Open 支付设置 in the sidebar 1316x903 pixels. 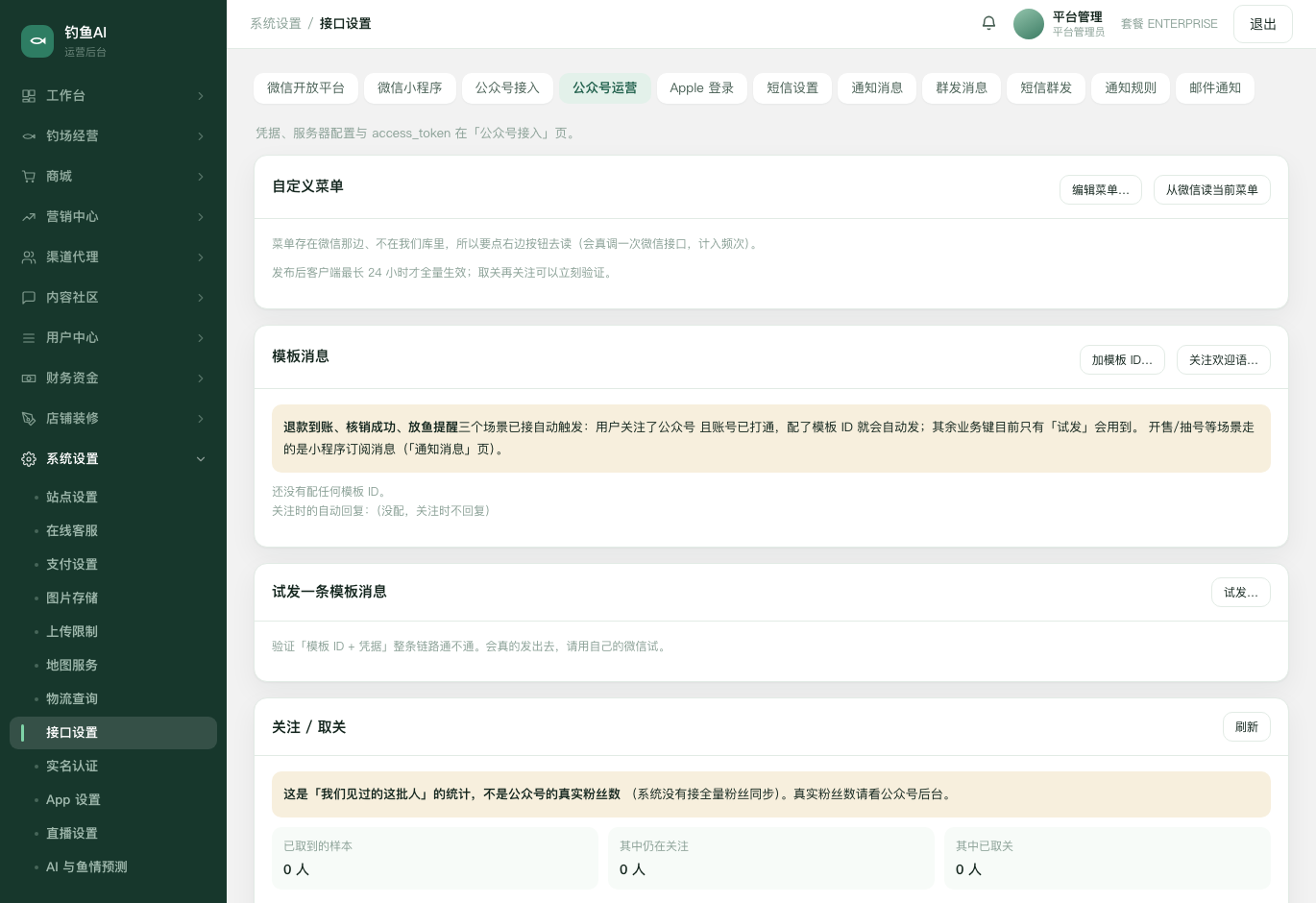(113, 565)
